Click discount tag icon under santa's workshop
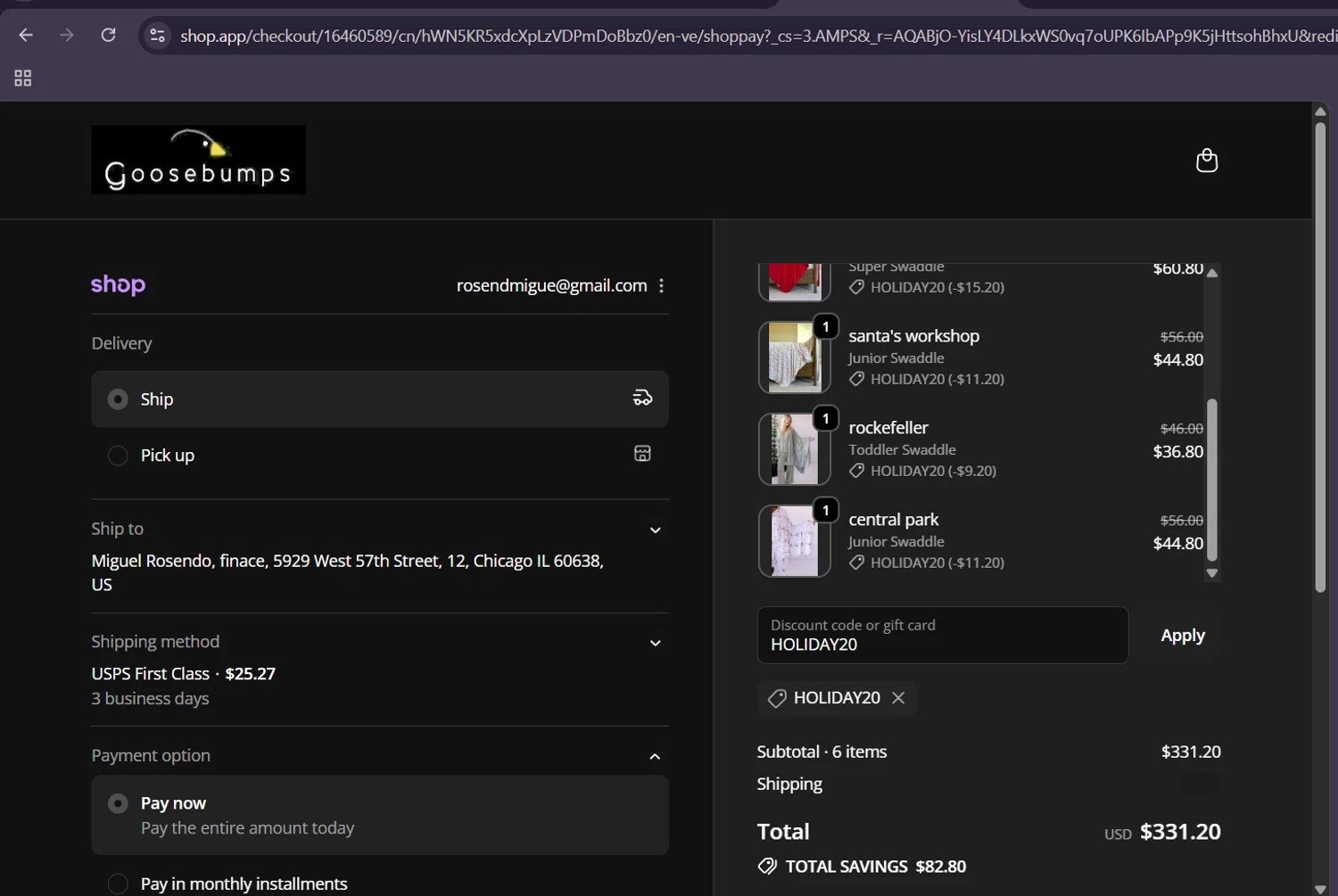 point(856,379)
